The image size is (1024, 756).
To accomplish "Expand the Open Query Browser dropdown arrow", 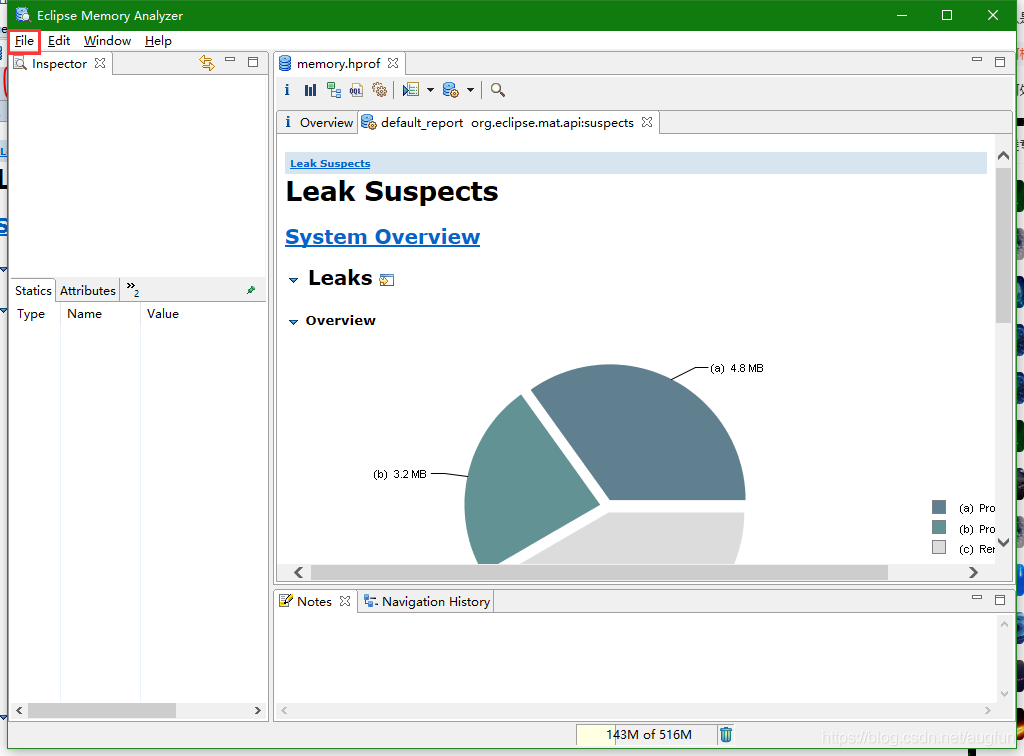I will [x=470, y=90].
